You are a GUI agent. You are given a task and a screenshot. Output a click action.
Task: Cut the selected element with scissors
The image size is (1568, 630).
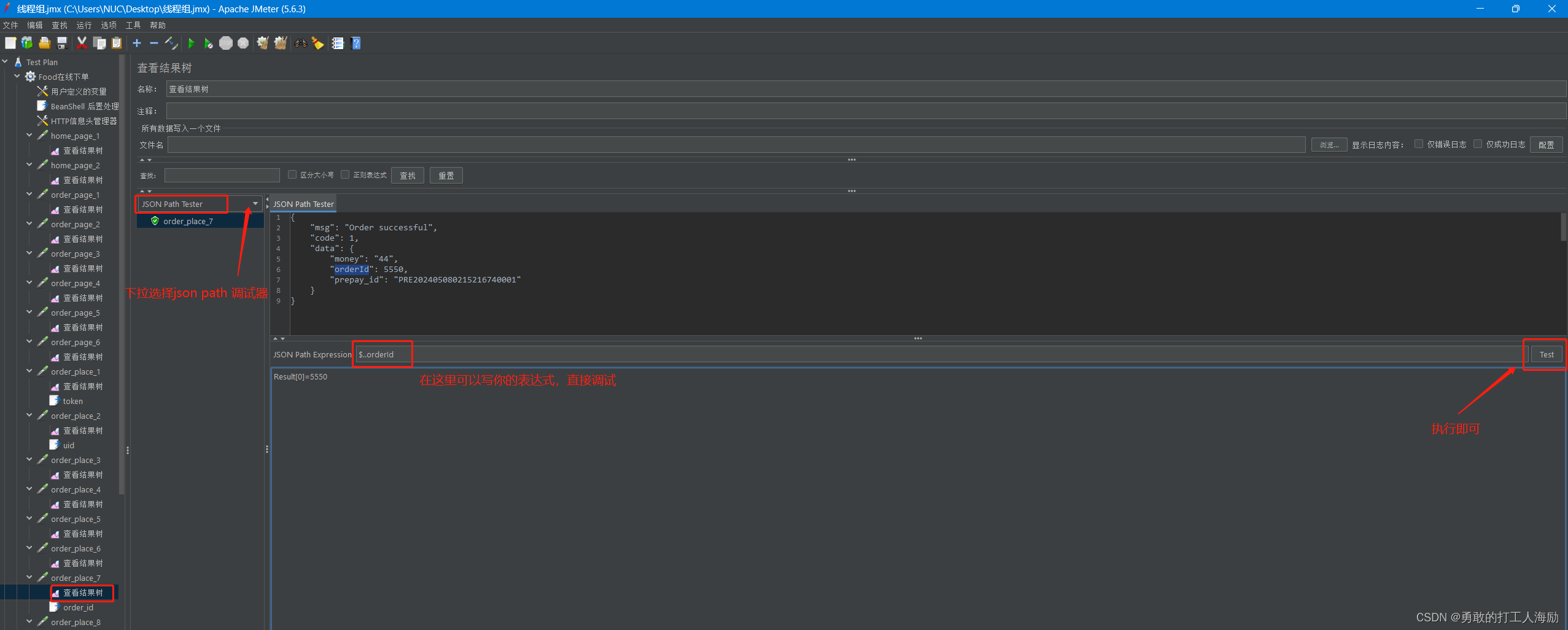click(82, 43)
